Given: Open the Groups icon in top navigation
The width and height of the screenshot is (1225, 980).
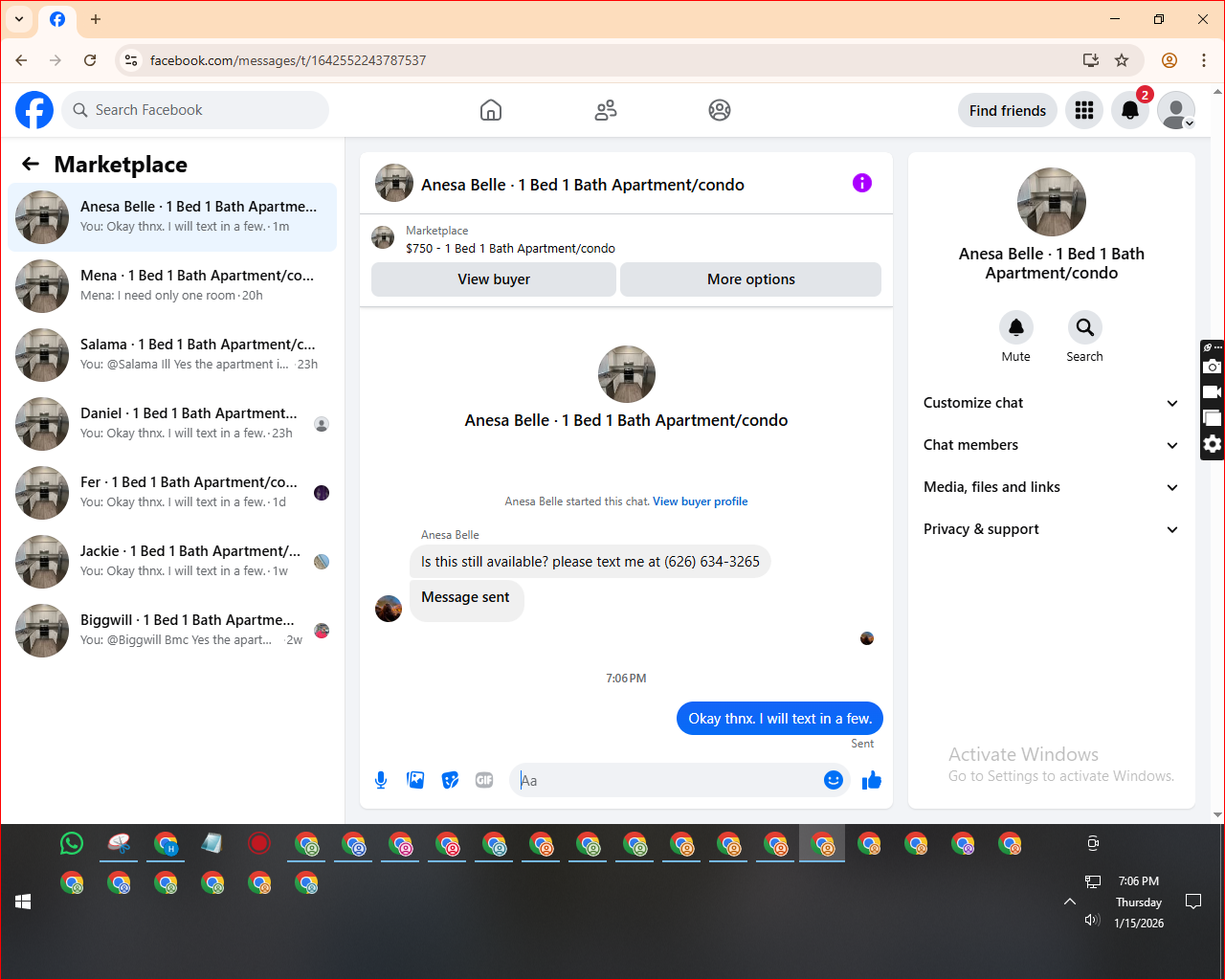Looking at the screenshot, I should [x=720, y=110].
